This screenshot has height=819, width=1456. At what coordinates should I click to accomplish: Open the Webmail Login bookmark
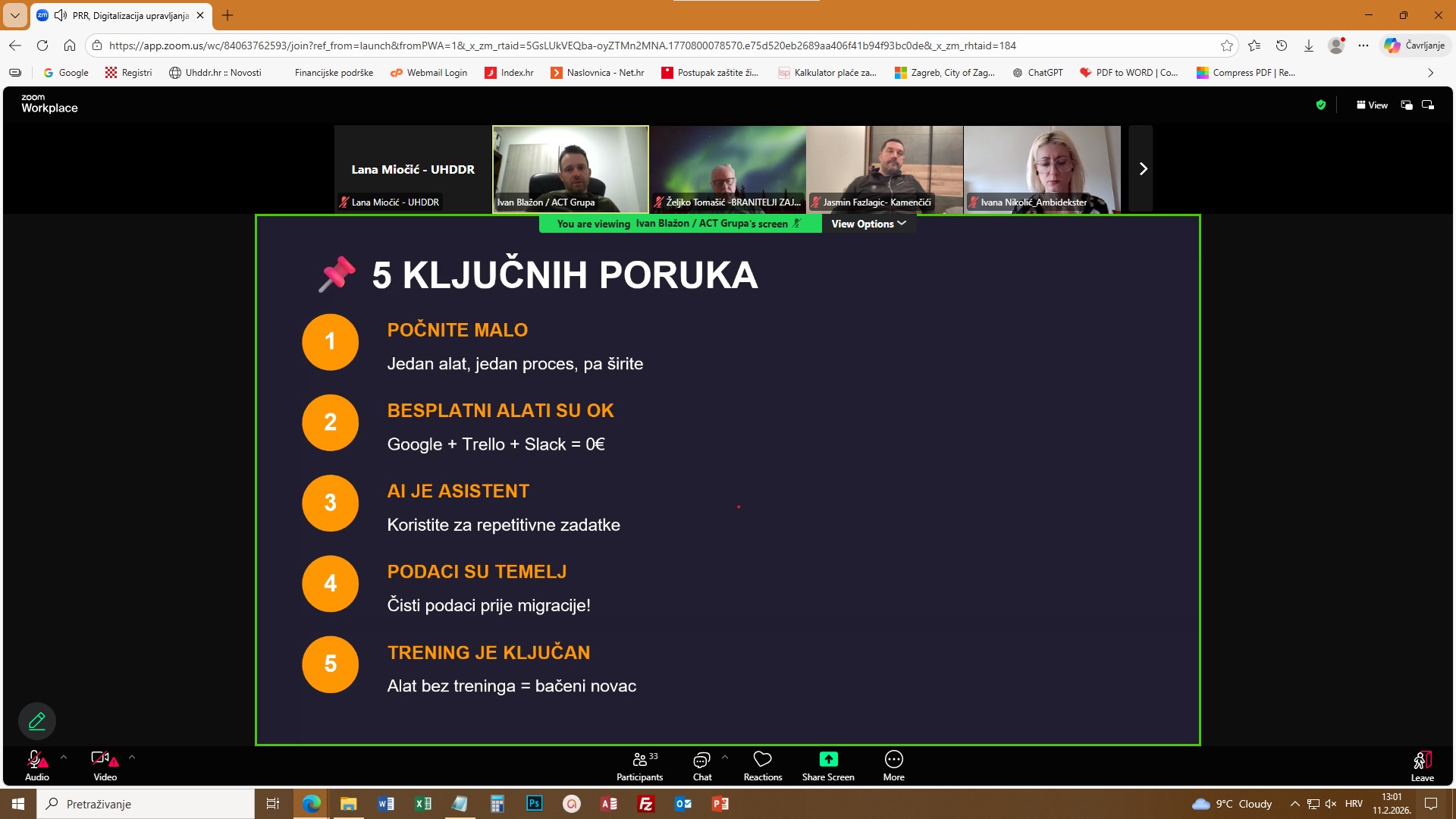click(x=428, y=73)
